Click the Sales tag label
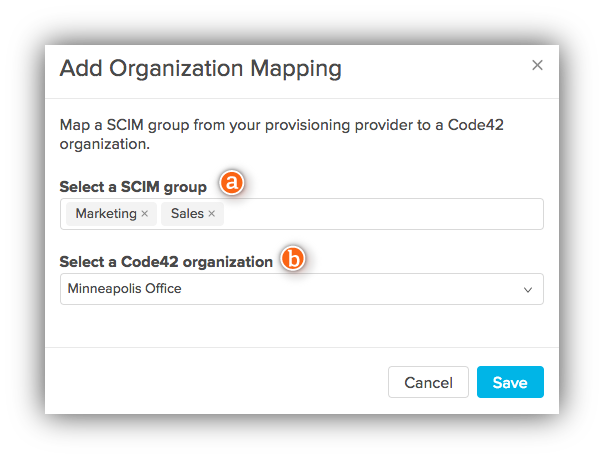The image size is (604, 459). coord(187,213)
